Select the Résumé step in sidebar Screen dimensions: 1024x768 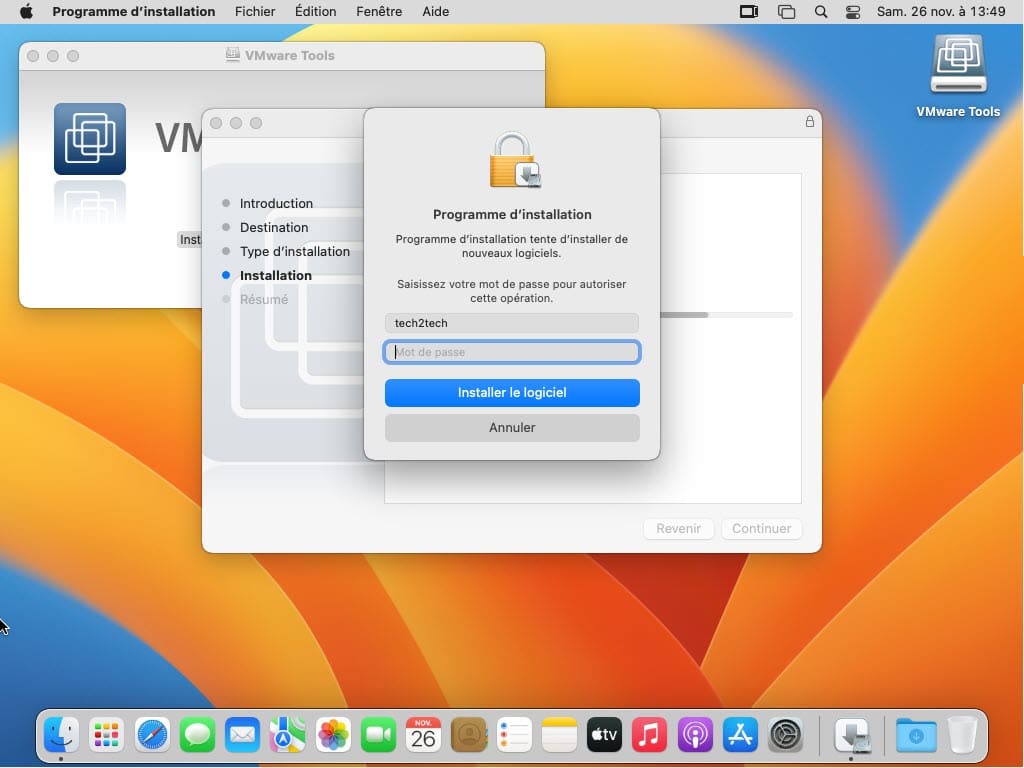(264, 300)
